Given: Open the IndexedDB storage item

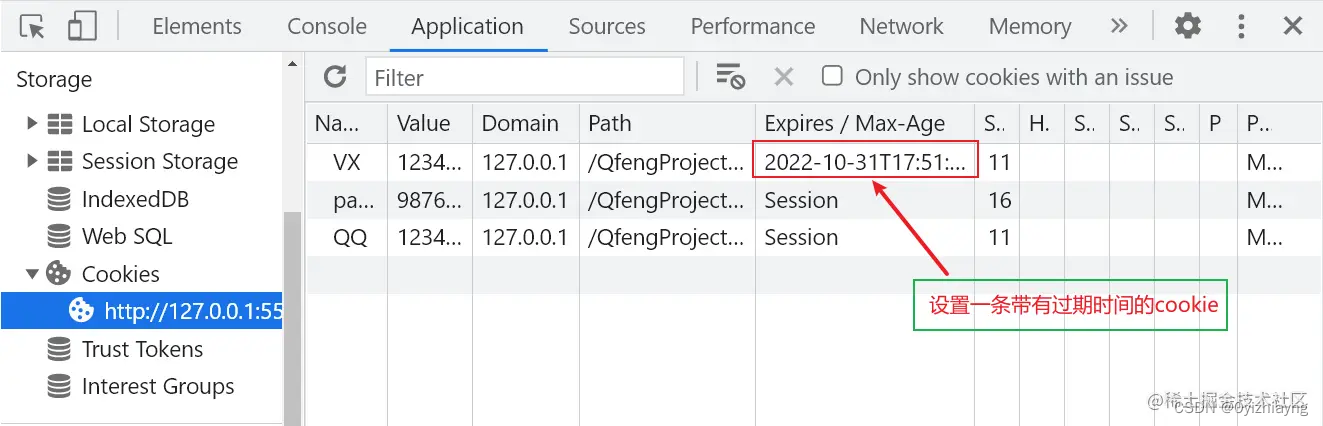Looking at the screenshot, I should pyautogui.click(x=135, y=199).
